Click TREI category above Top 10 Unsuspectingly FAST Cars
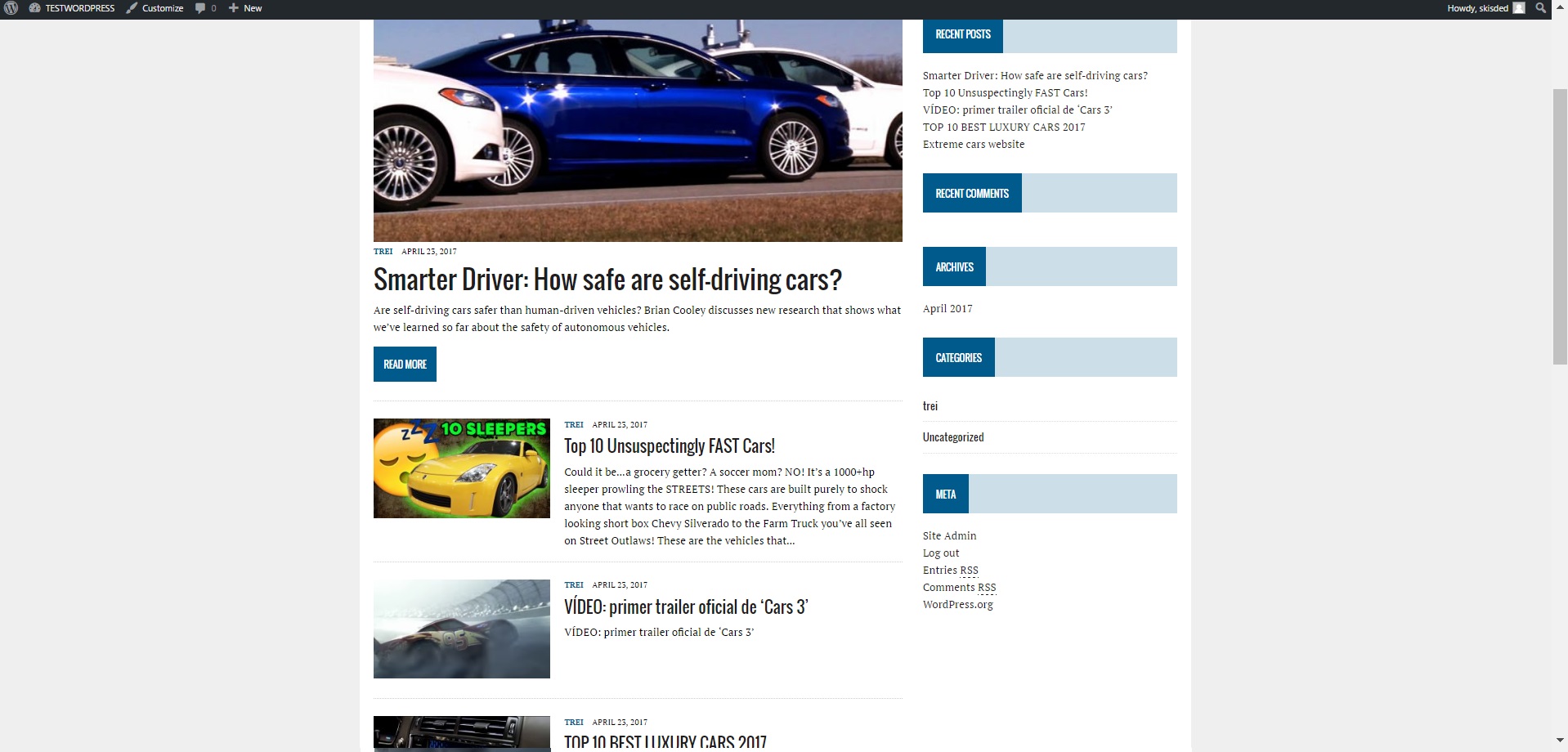Screen dimensions: 1568x752 574,425
